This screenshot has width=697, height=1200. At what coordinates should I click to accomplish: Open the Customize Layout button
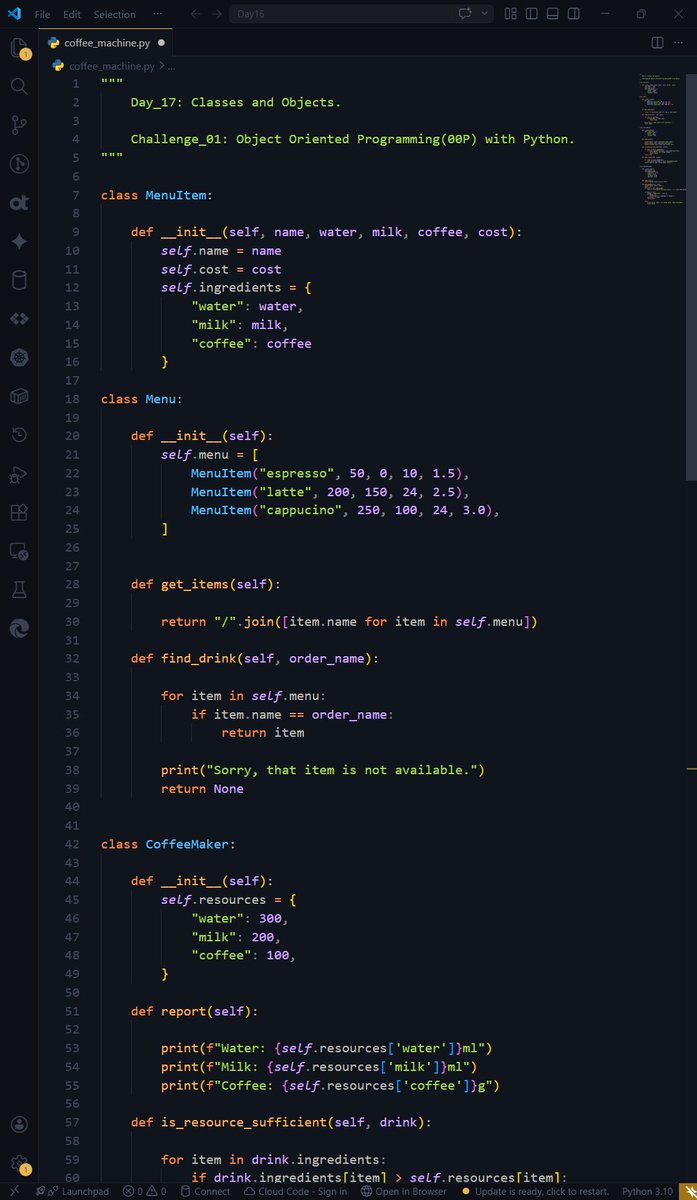pos(511,14)
